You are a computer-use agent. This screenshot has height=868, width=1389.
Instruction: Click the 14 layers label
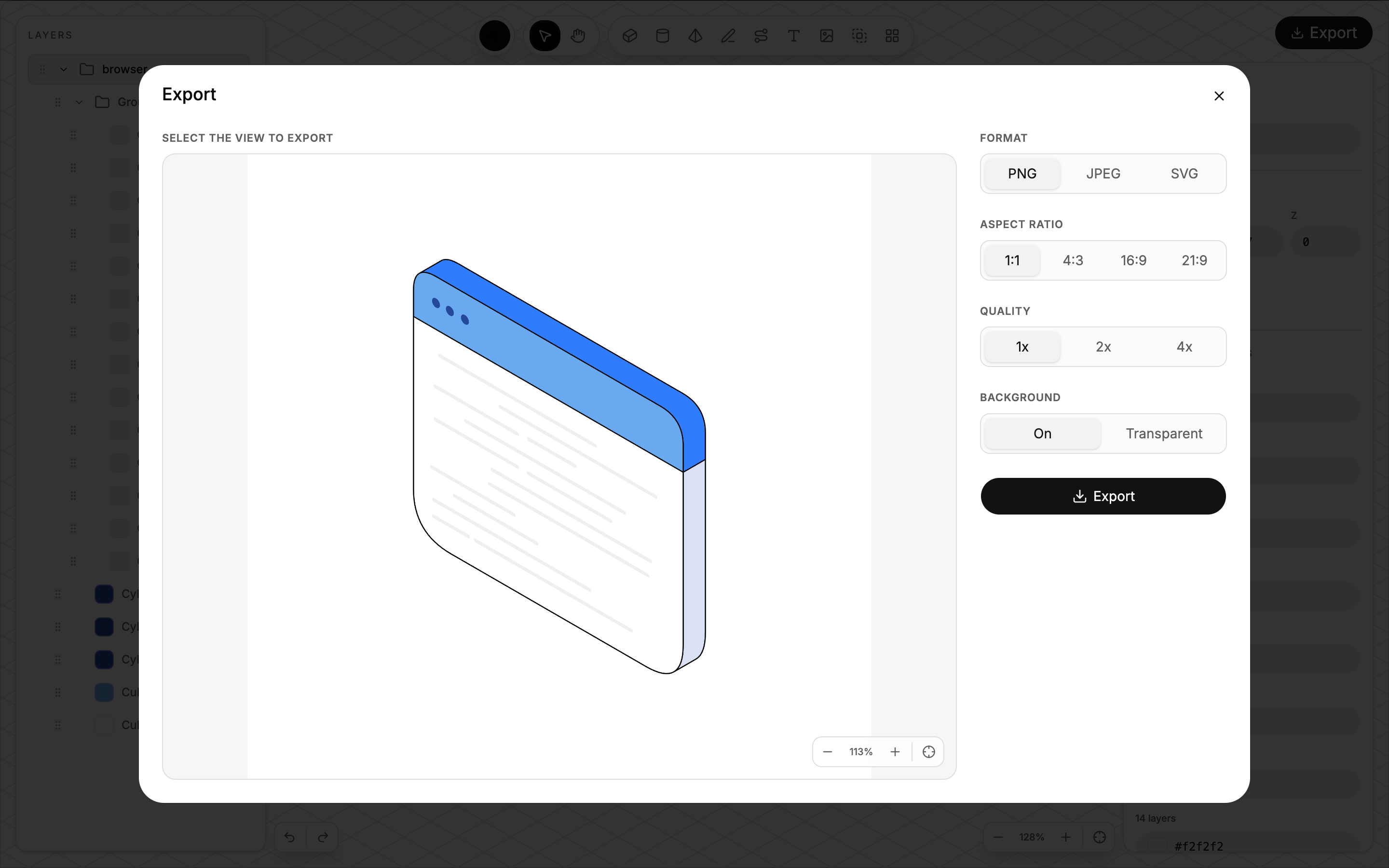click(1155, 818)
